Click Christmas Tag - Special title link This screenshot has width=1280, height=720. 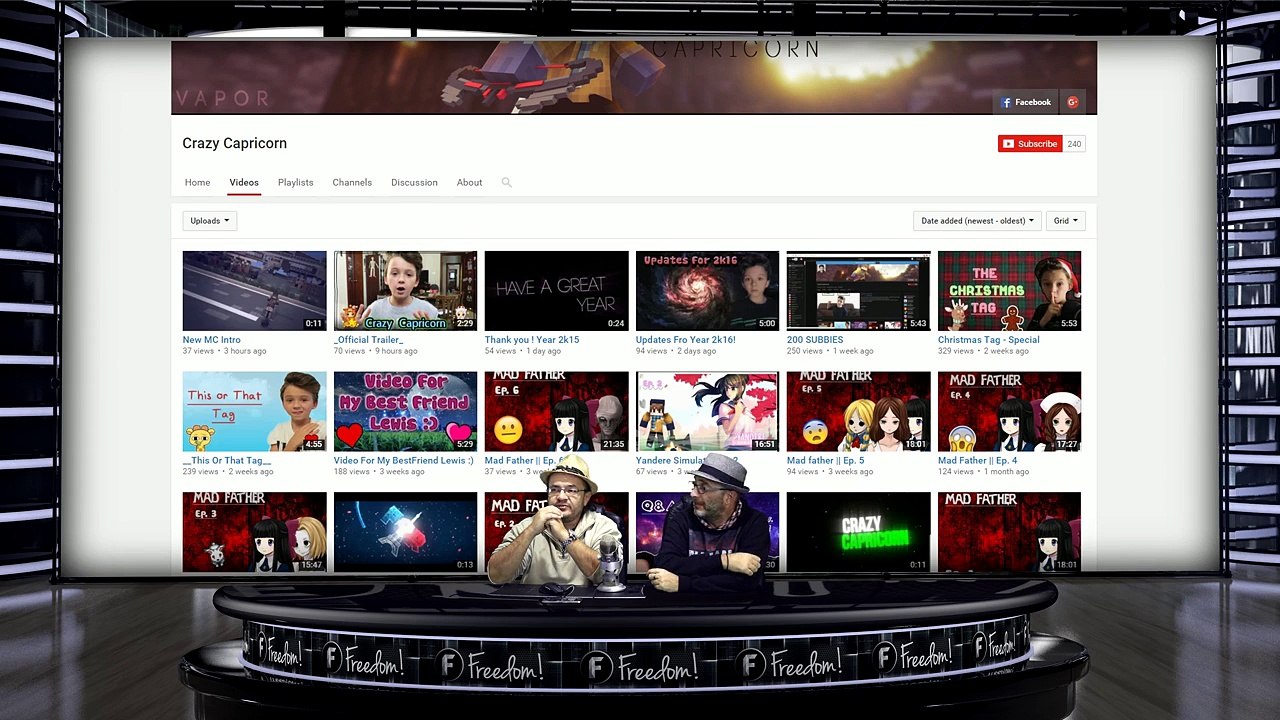tap(989, 340)
